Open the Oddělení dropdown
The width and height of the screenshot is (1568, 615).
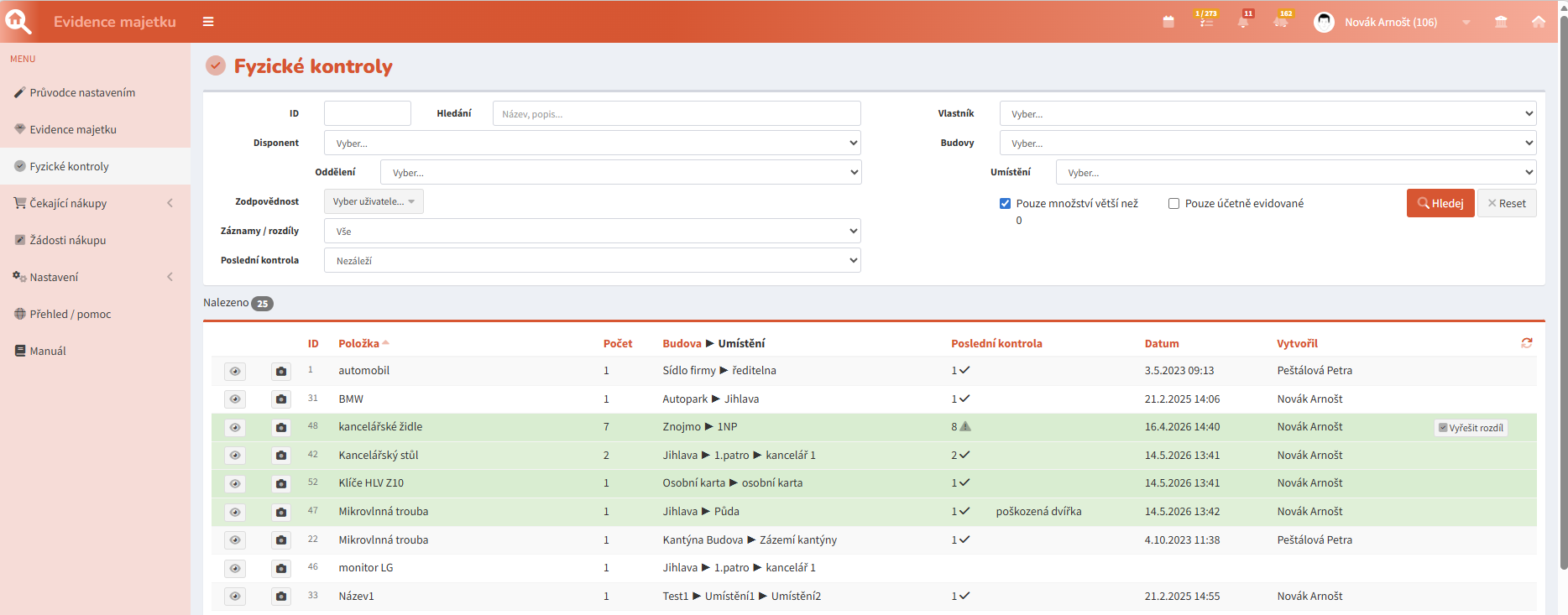point(620,172)
